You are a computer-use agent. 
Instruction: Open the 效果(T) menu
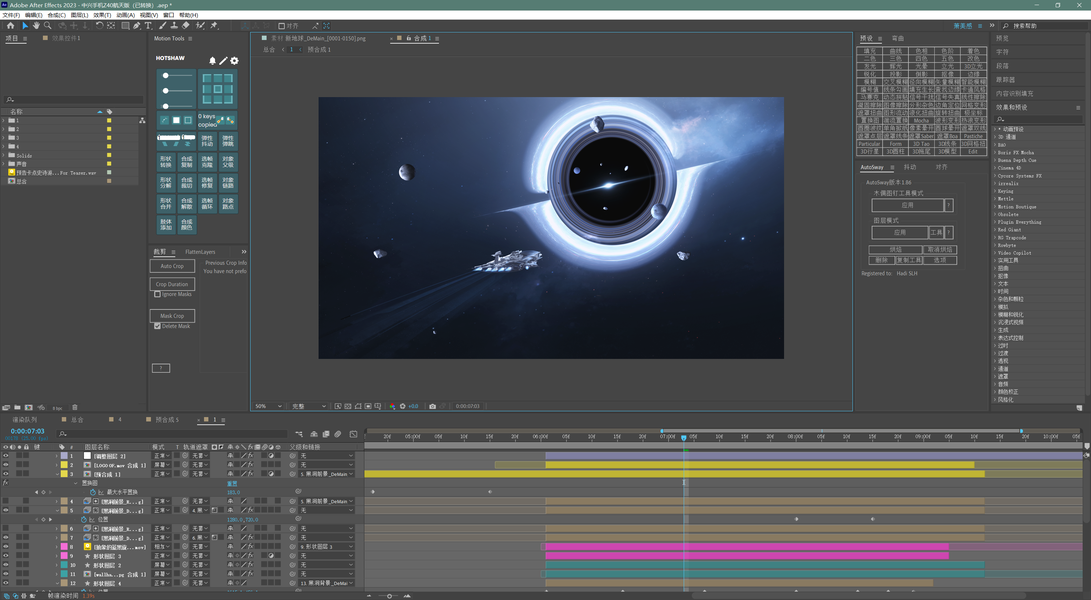[x=102, y=15]
